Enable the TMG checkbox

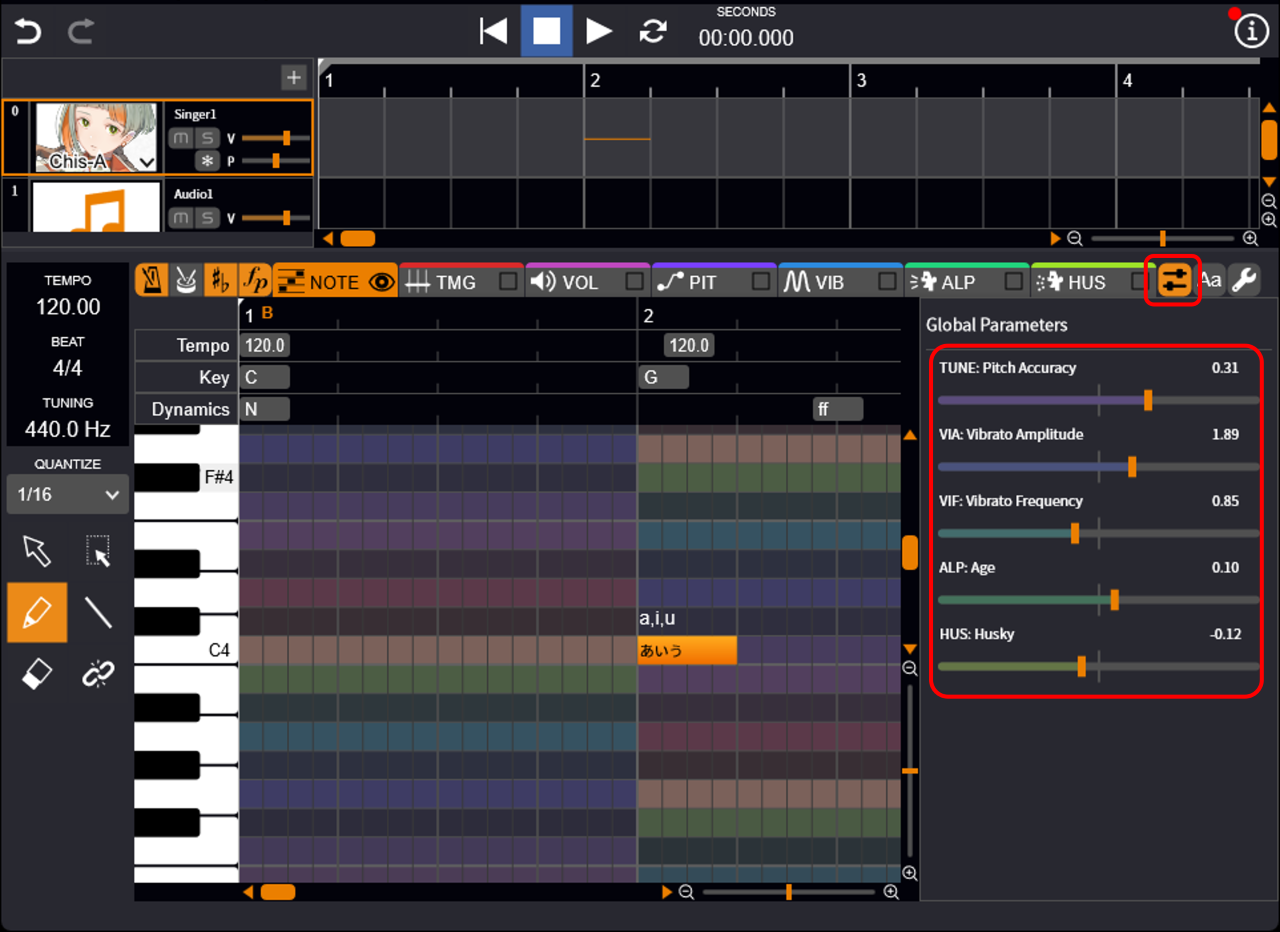coord(508,282)
